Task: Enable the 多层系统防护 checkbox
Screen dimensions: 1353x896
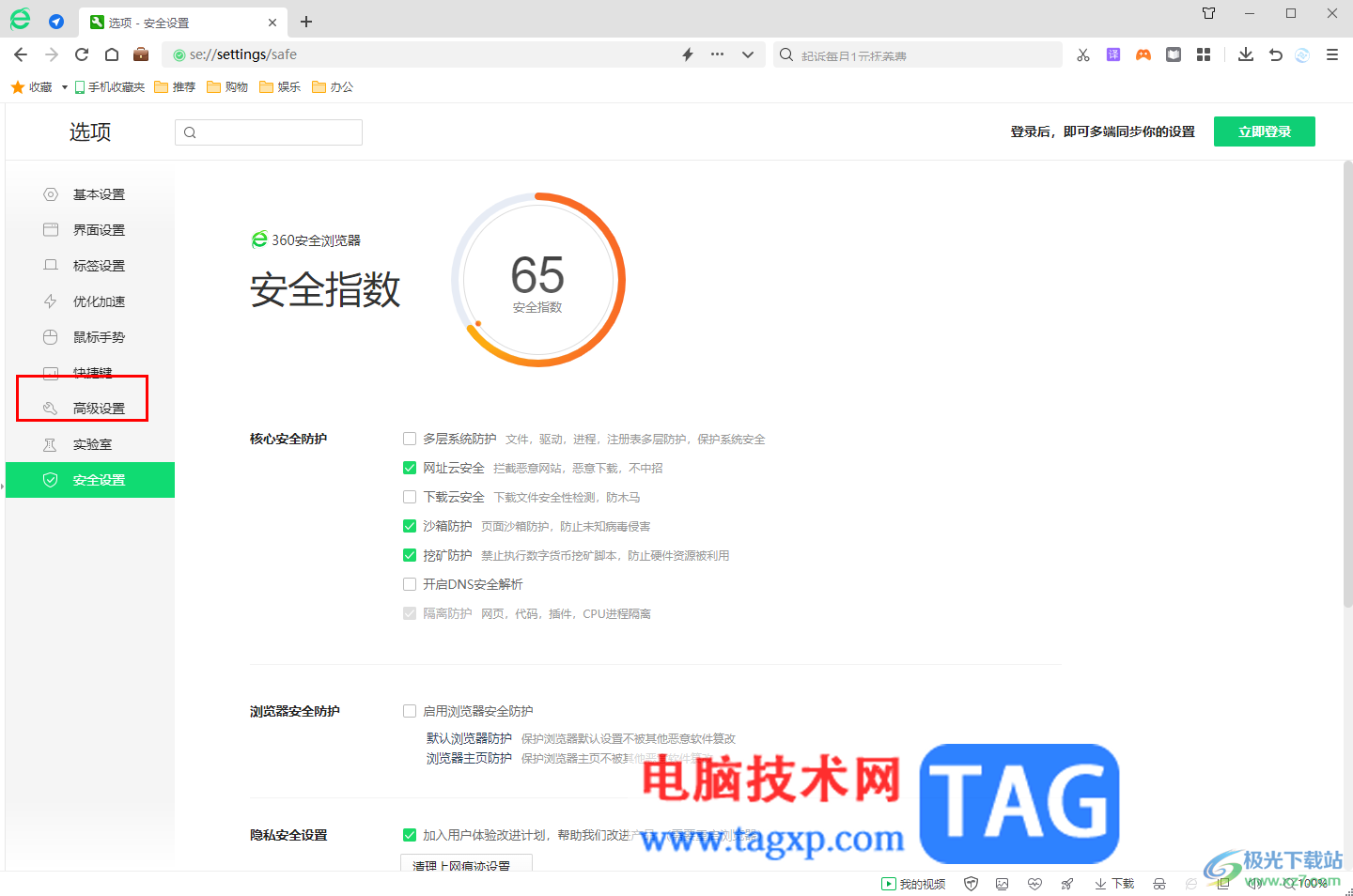Action: click(x=410, y=439)
